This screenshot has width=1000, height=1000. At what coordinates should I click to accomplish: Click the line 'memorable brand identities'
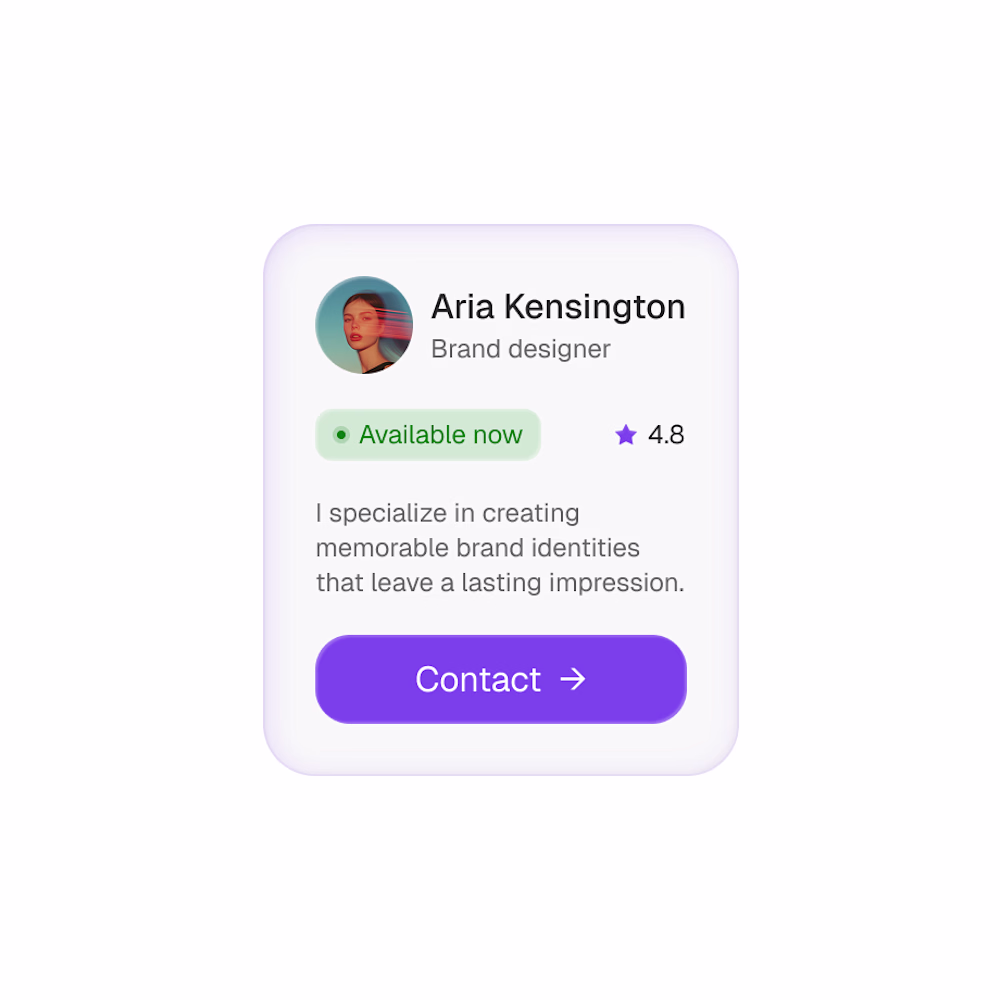[x=478, y=548]
